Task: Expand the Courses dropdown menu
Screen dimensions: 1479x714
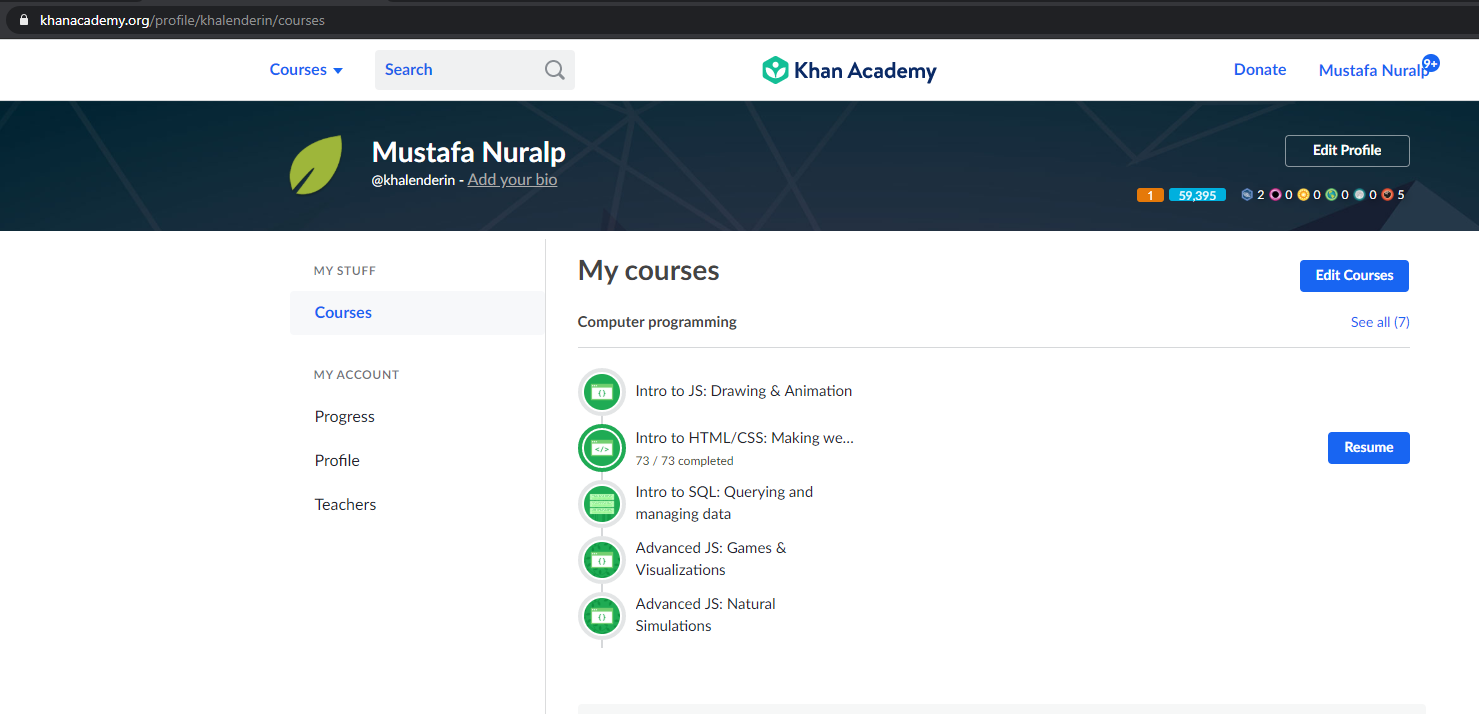Action: [306, 70]
